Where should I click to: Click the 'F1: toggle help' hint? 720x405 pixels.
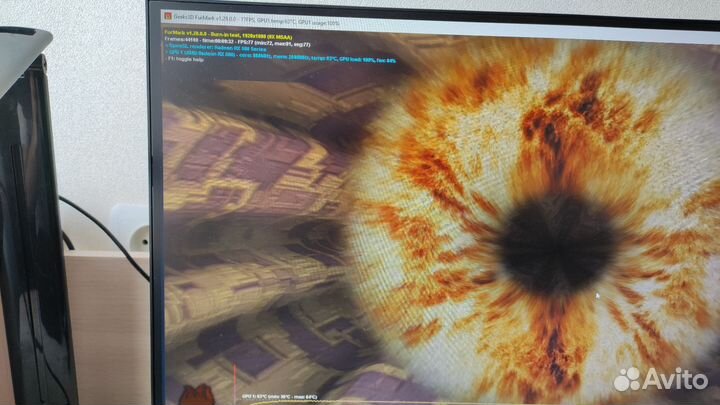point(185,60)
